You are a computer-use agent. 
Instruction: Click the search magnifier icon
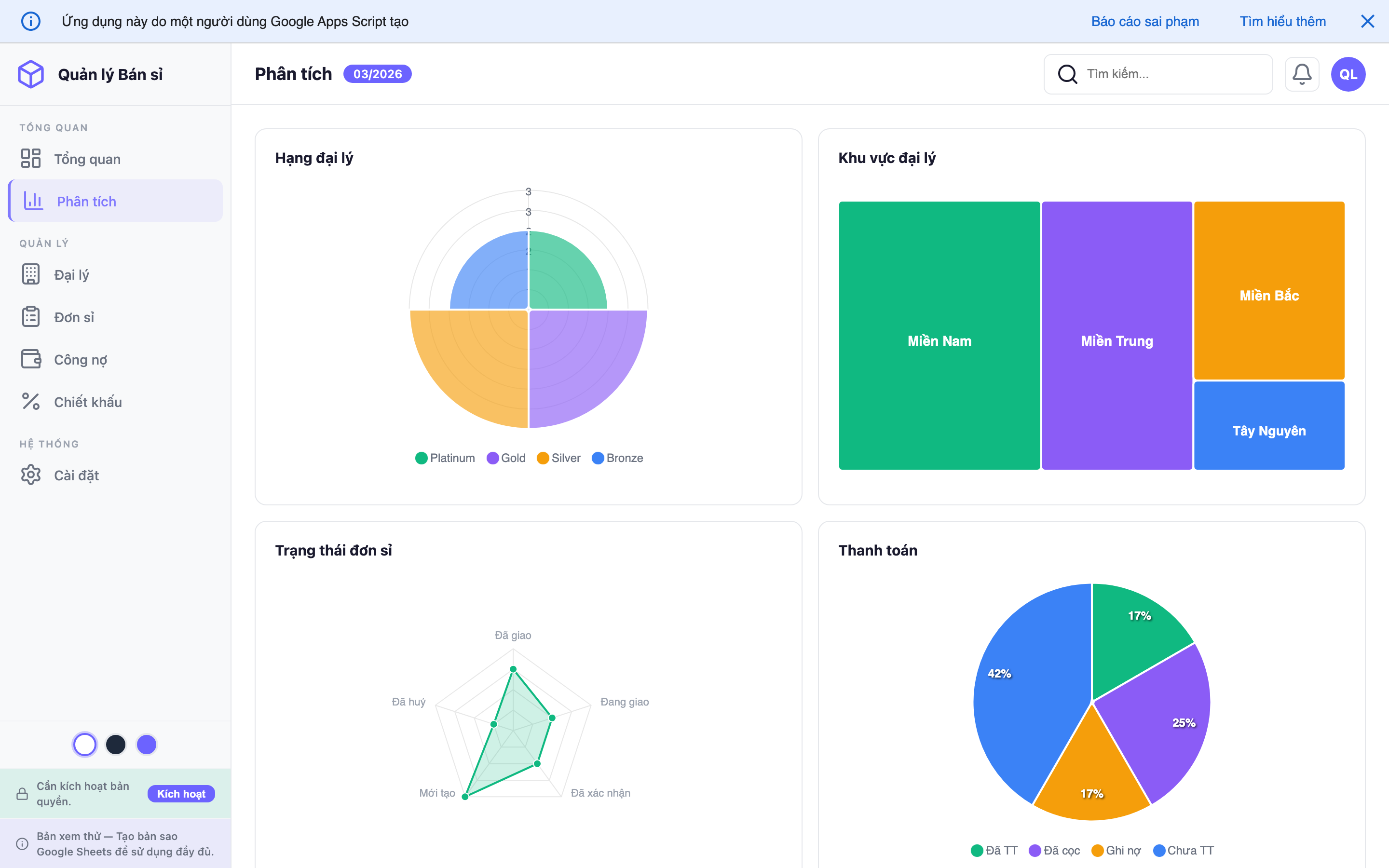(1067, 74)
